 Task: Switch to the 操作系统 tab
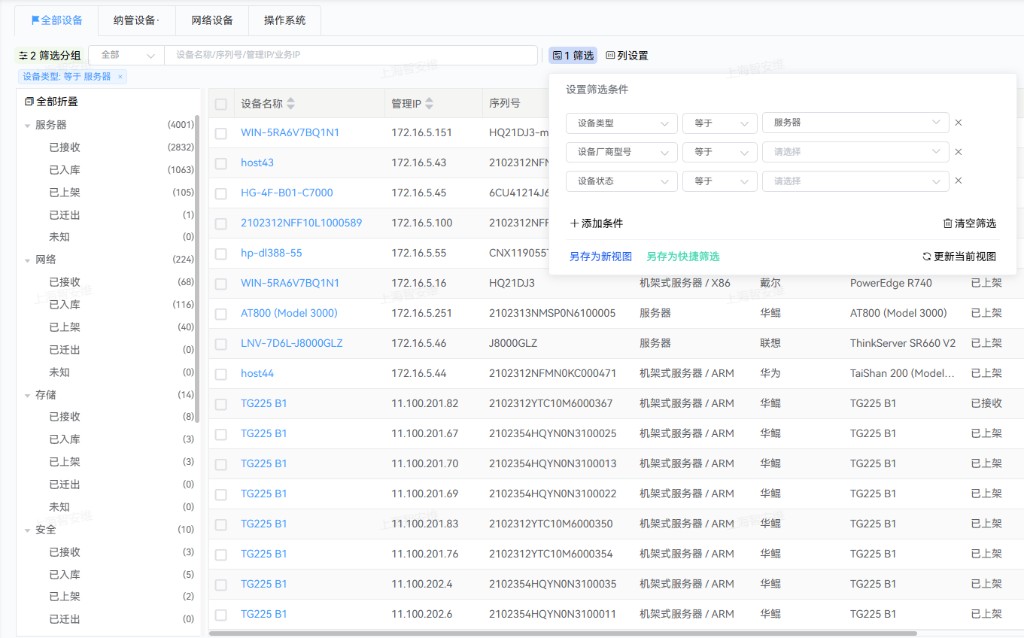(285, 20)
